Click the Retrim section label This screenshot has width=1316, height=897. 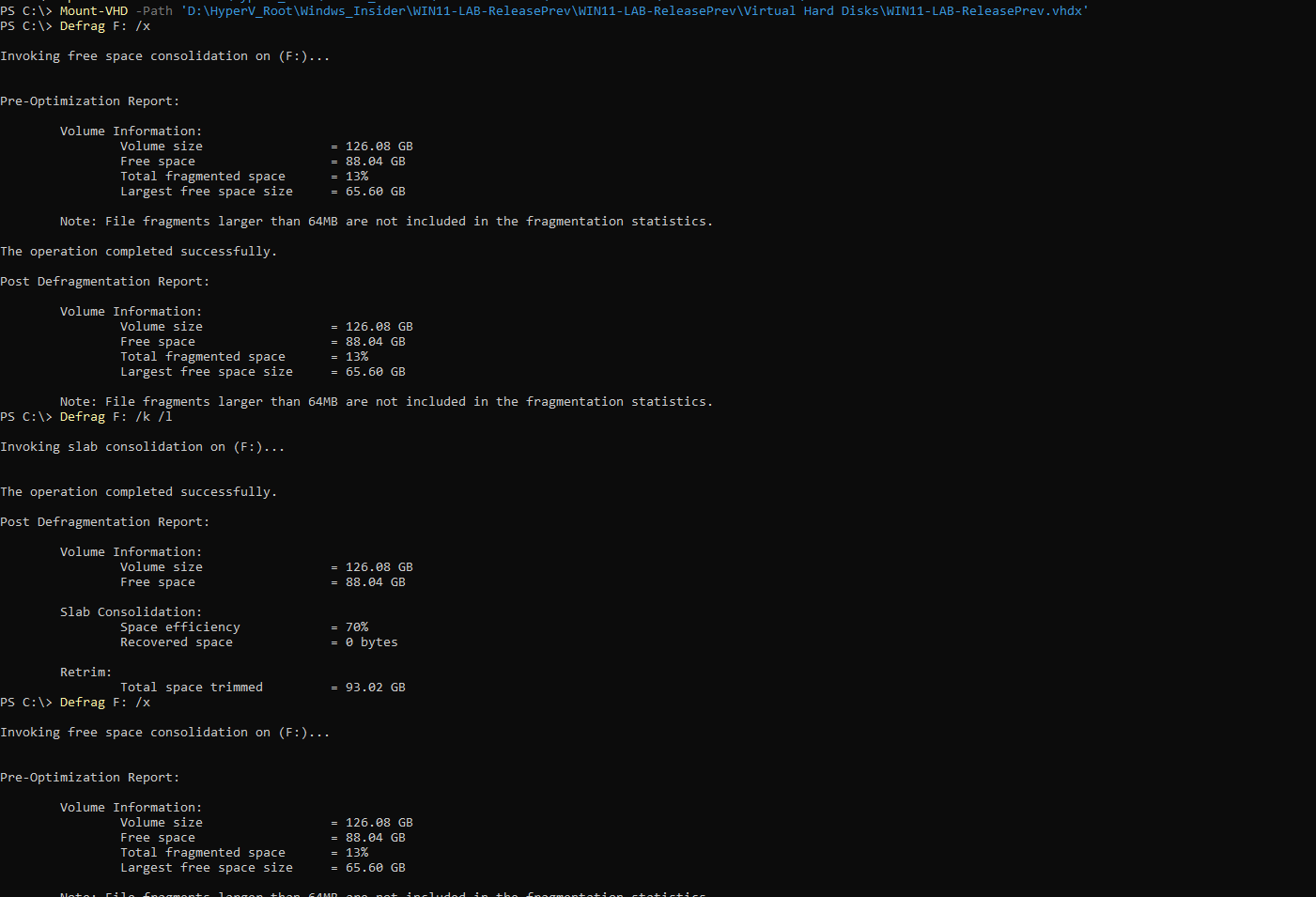[85, 672]
